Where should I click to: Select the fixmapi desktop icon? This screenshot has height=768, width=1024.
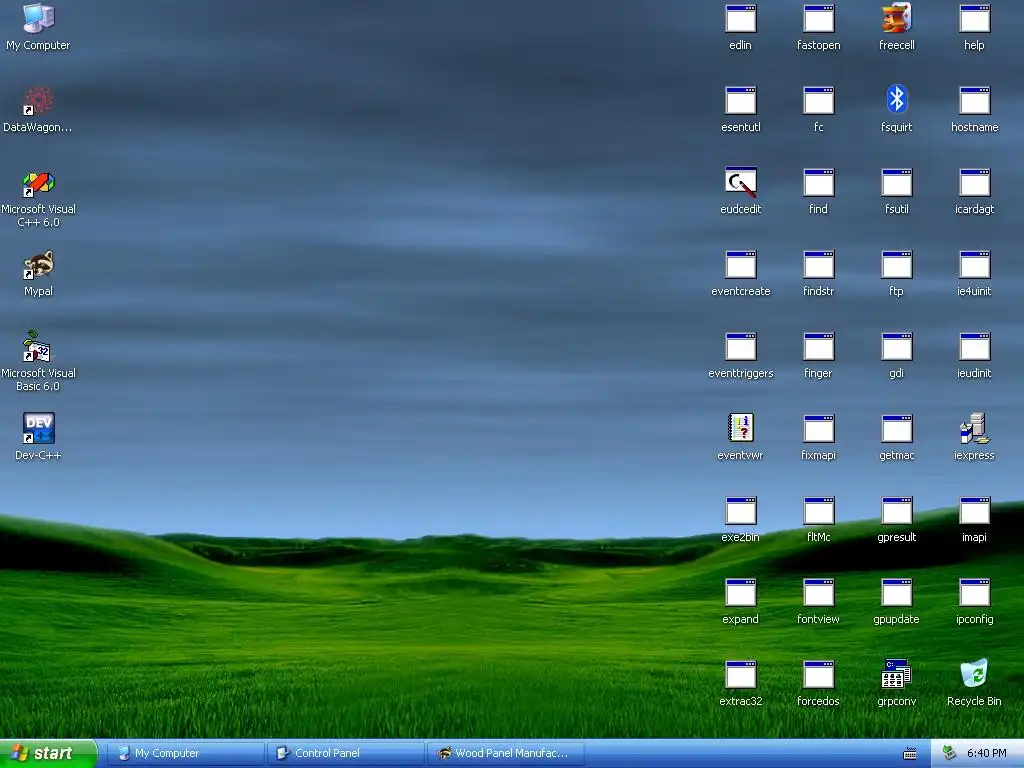(818, 428)
